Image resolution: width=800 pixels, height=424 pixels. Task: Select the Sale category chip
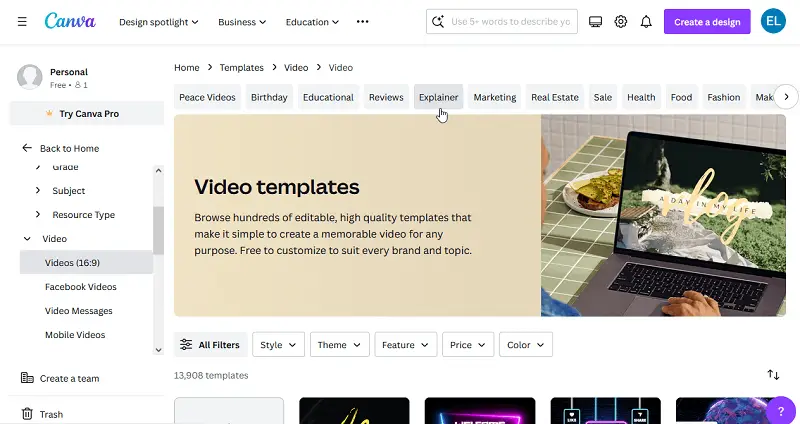point(603,97)
